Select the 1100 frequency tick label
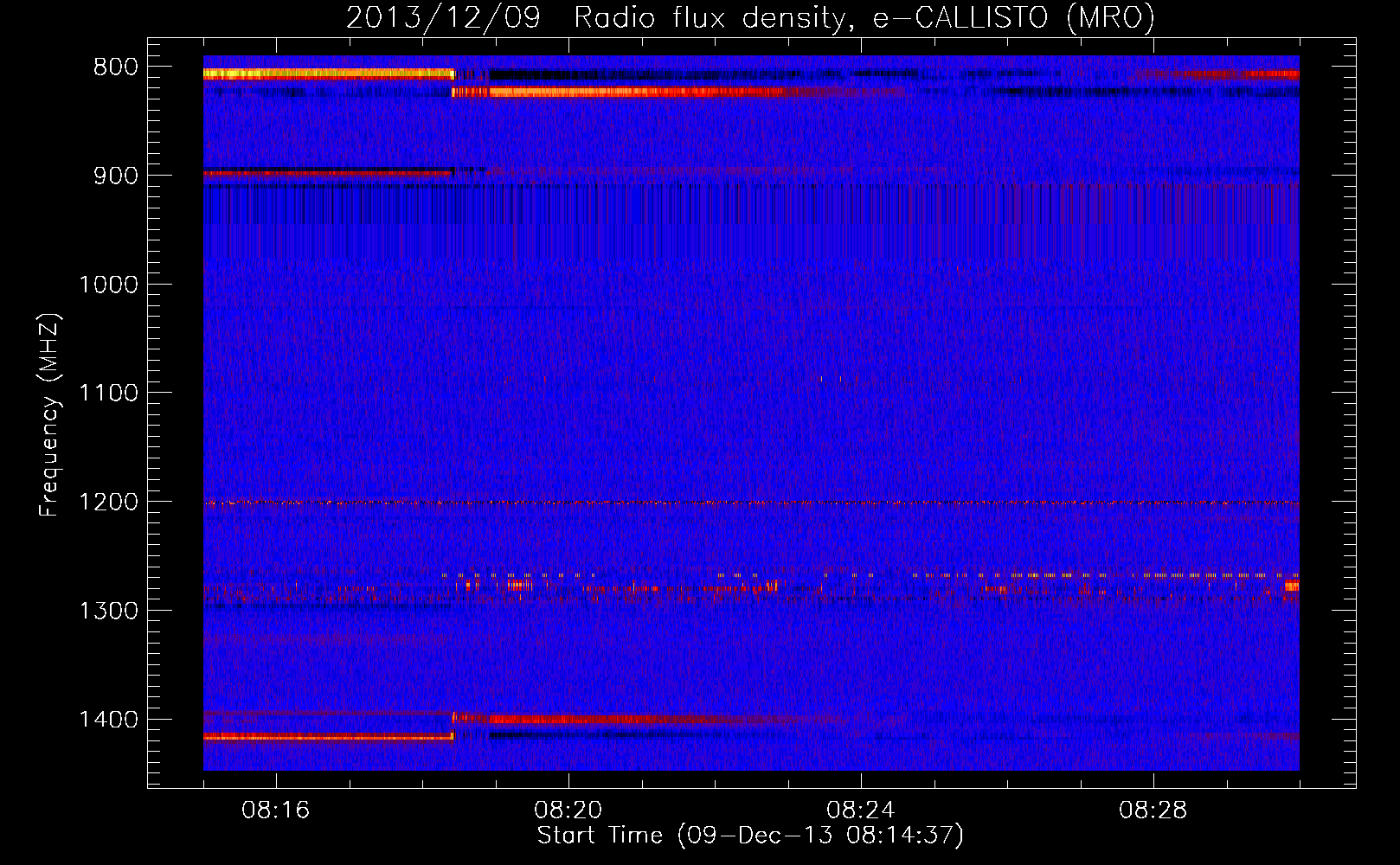Screen dimensions: 1400x865 (108, 394)
